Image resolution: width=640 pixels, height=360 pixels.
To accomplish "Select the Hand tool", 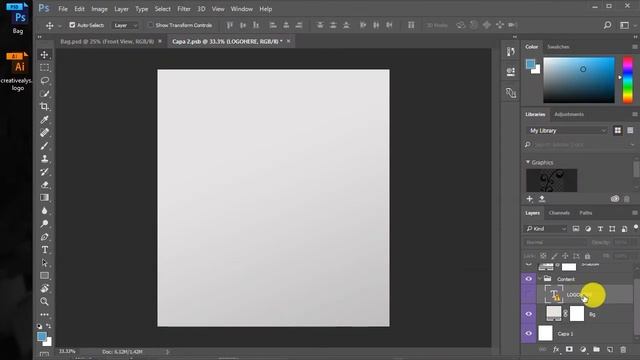I will (x=44, y=289).
